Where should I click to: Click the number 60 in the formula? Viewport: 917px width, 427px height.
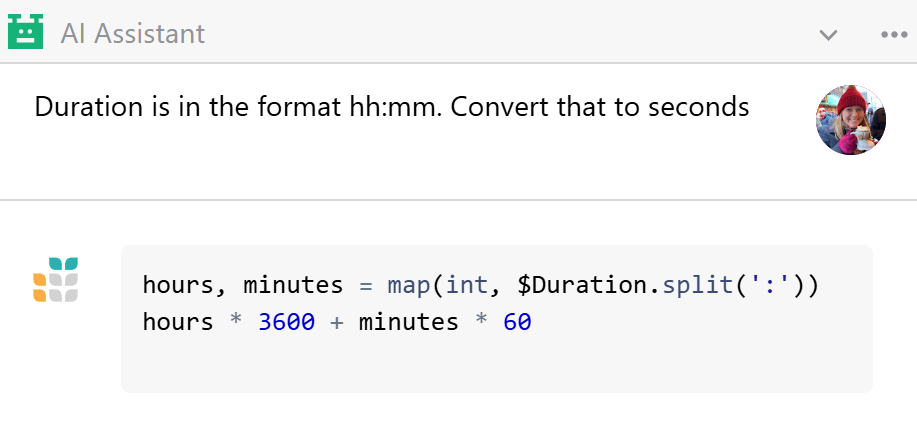(517, 322)
